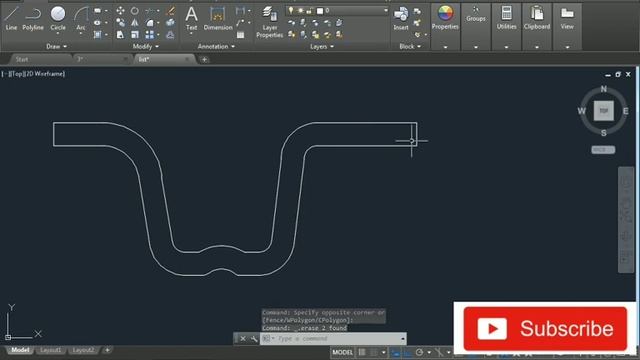Open the Utilities calculator panel

point(507,18)
